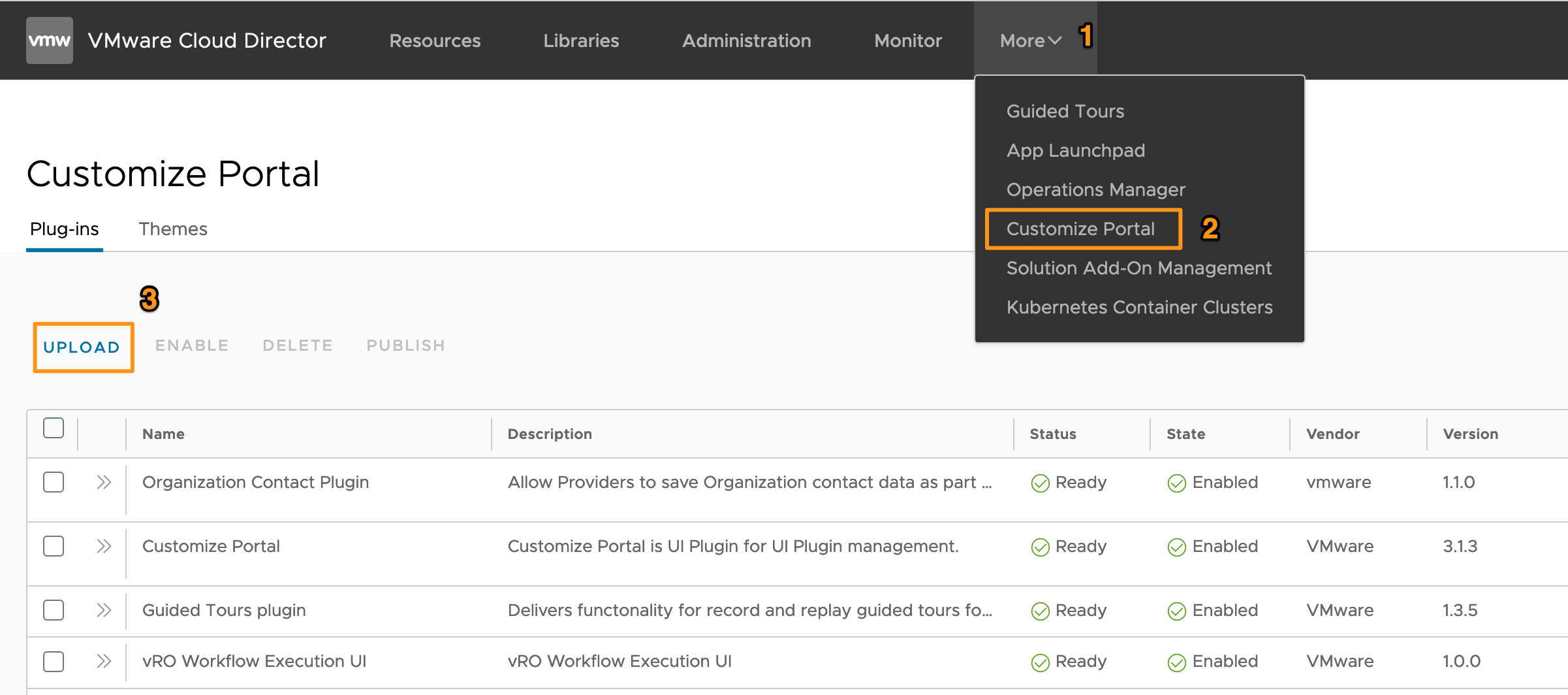Select Operations Manager in the More menu

1096,189
